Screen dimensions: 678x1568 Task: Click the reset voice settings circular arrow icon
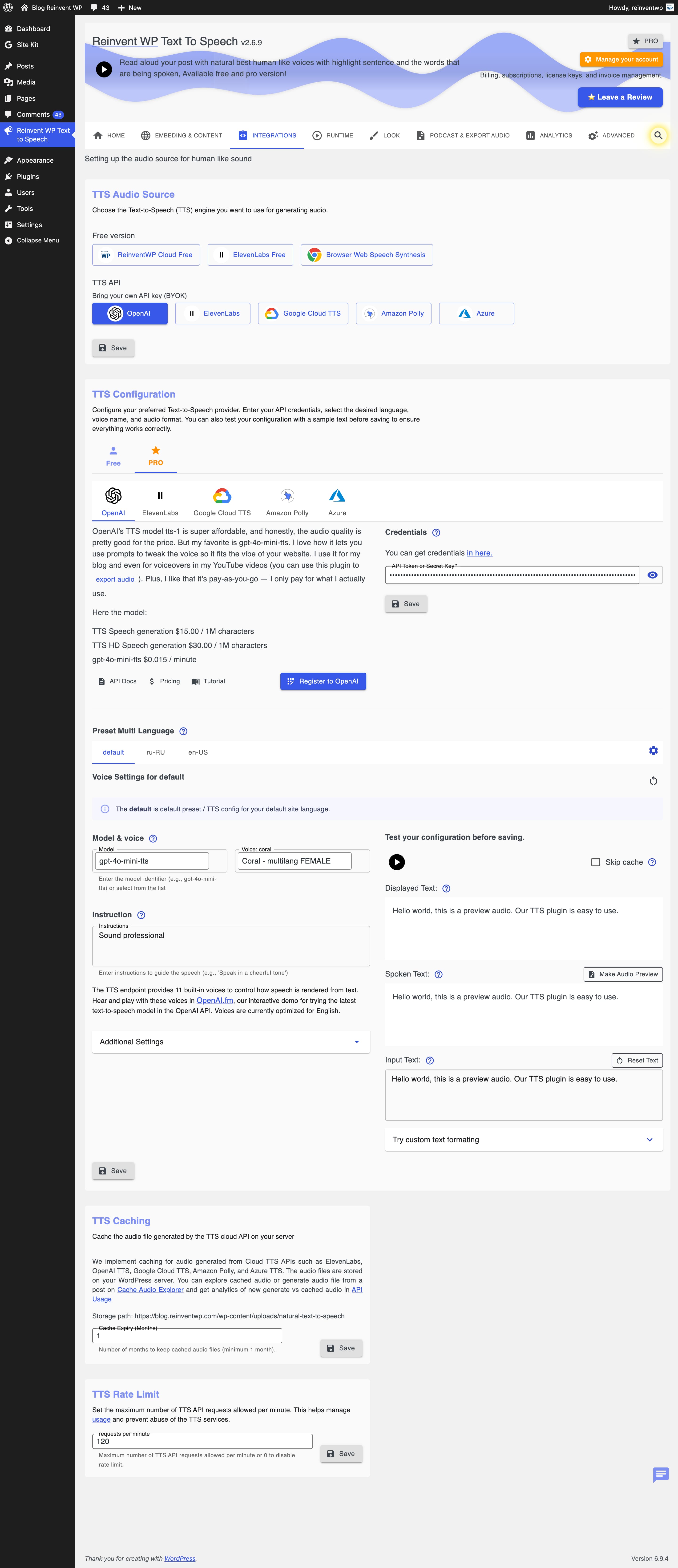click(x=653, y=781)
